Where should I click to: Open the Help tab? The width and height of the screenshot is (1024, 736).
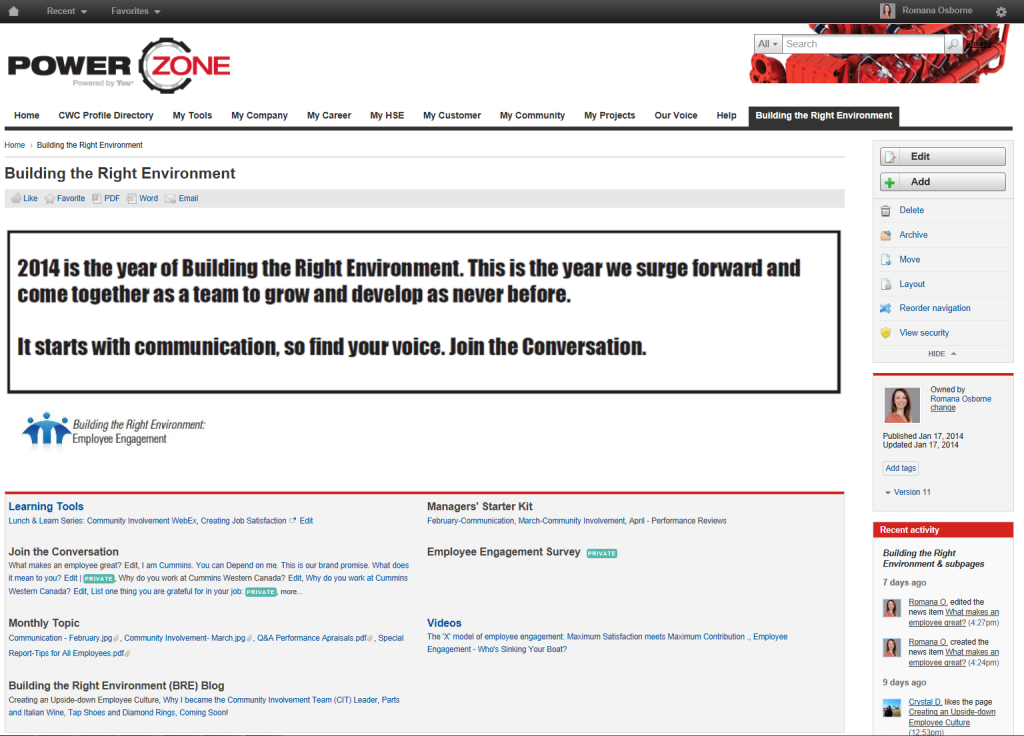(726, 116)
